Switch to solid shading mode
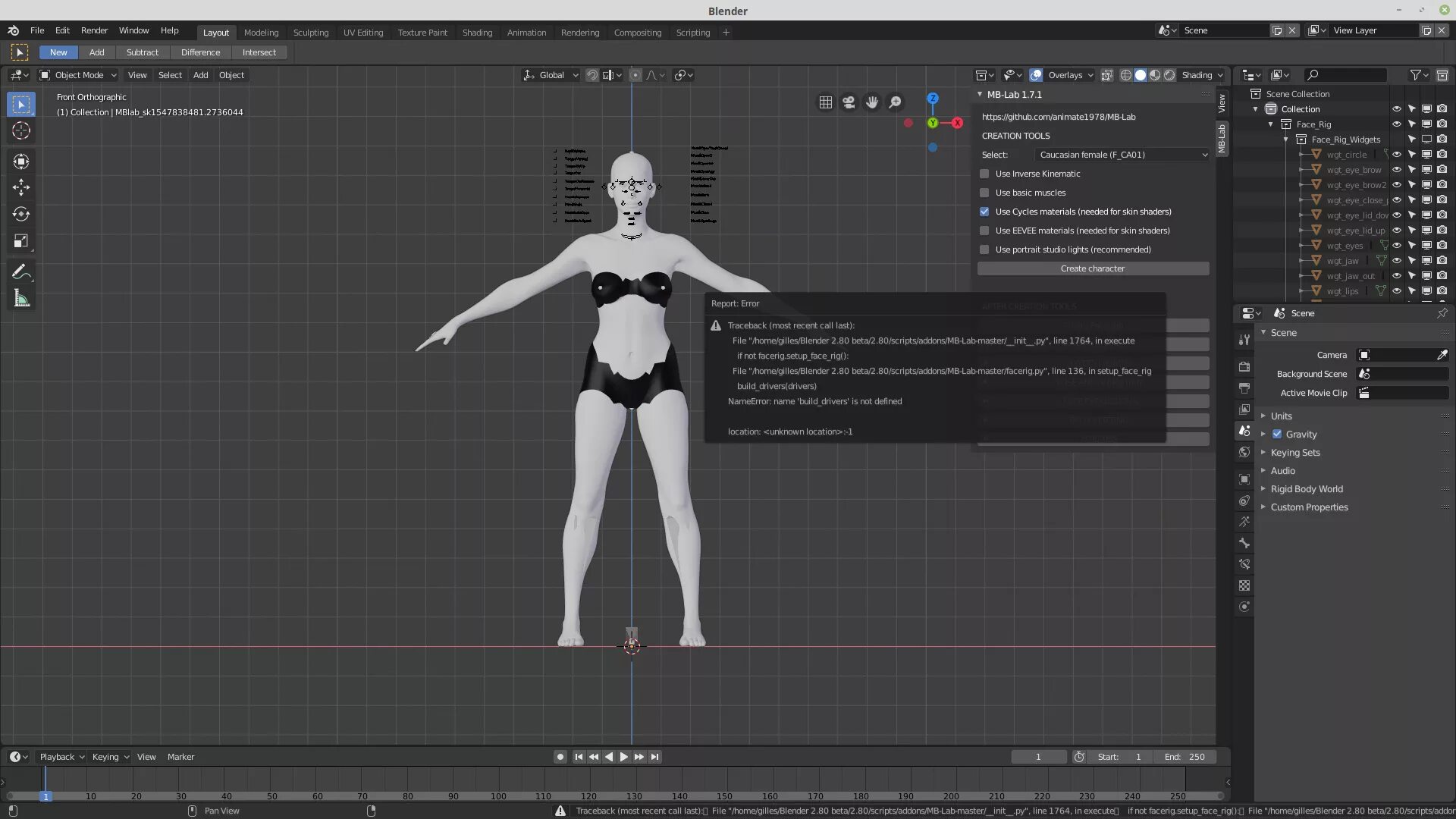Screen dimensions: 1456x819 pos(1141,75)
